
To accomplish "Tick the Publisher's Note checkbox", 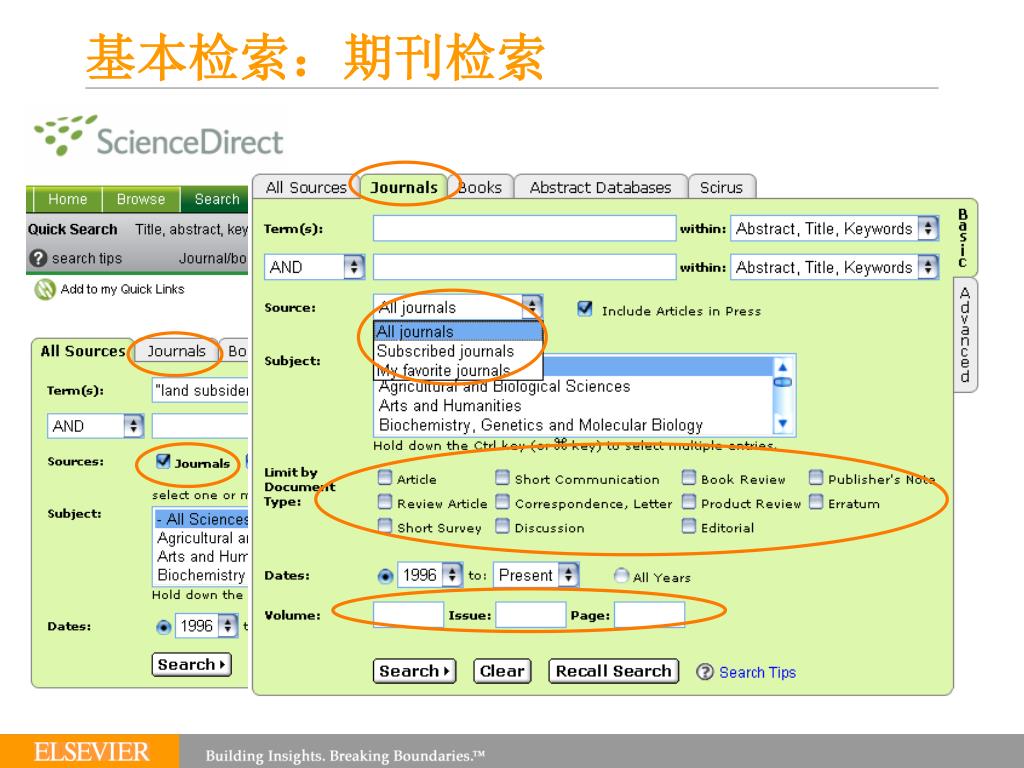I will click(x=816, y=477).
